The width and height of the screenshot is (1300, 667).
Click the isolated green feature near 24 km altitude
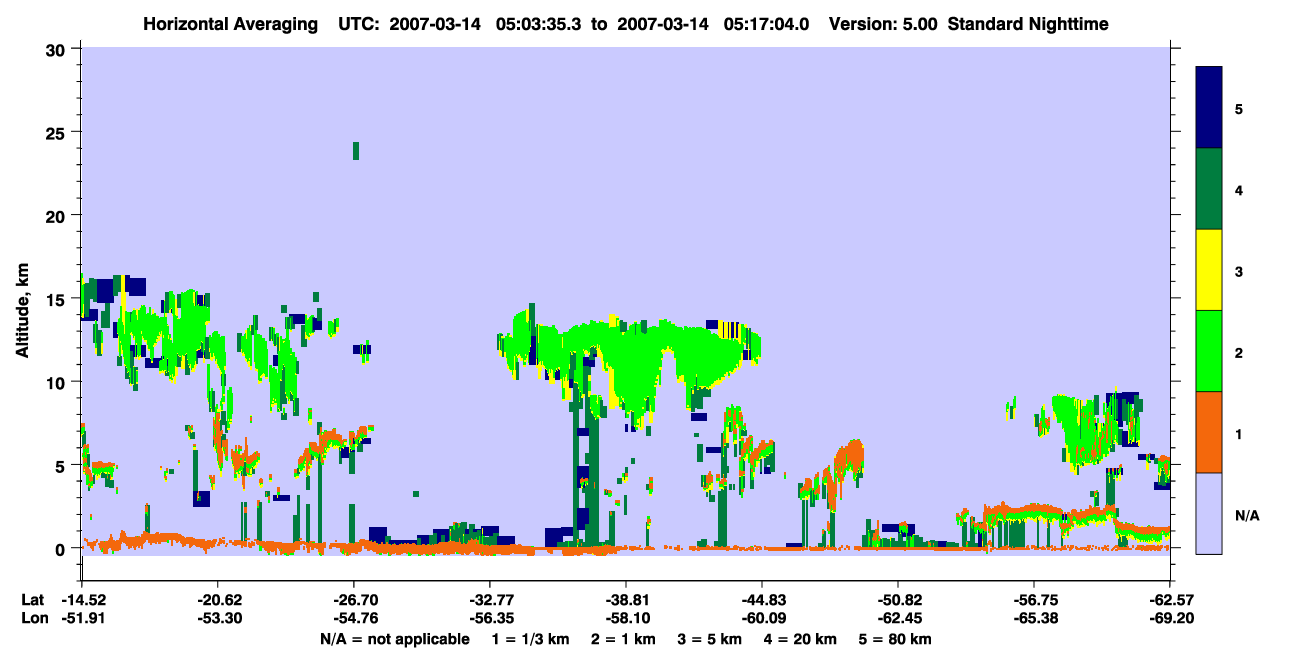point(355,151)
